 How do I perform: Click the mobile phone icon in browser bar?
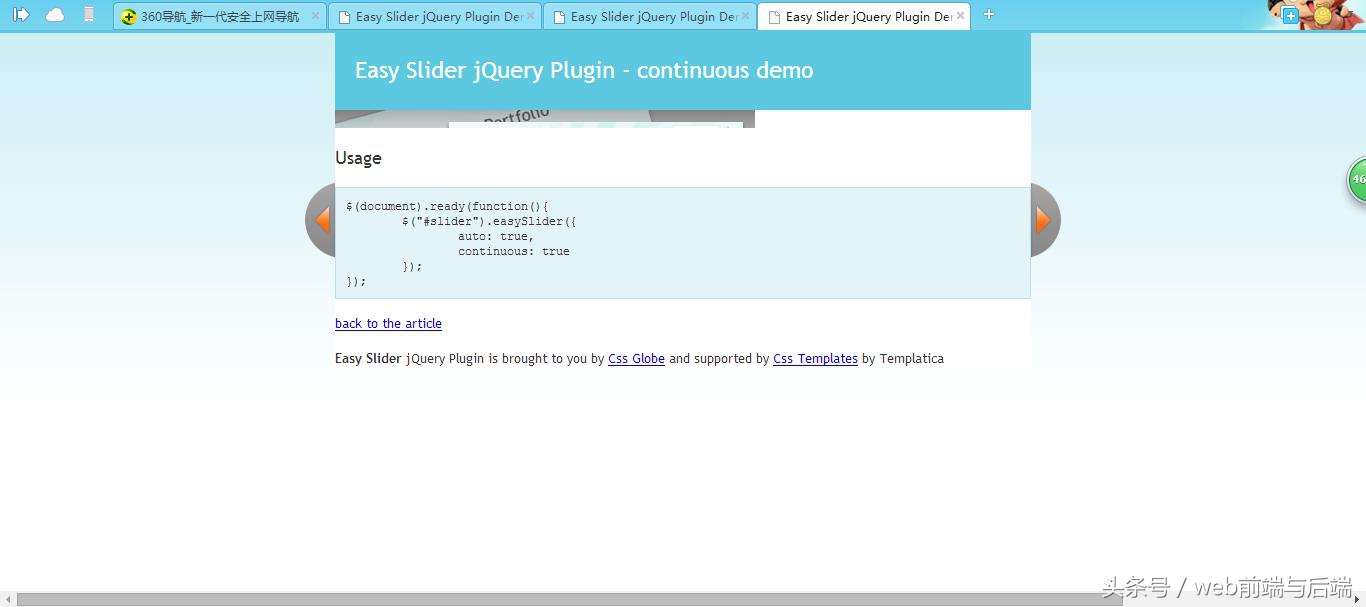(89, 15)
